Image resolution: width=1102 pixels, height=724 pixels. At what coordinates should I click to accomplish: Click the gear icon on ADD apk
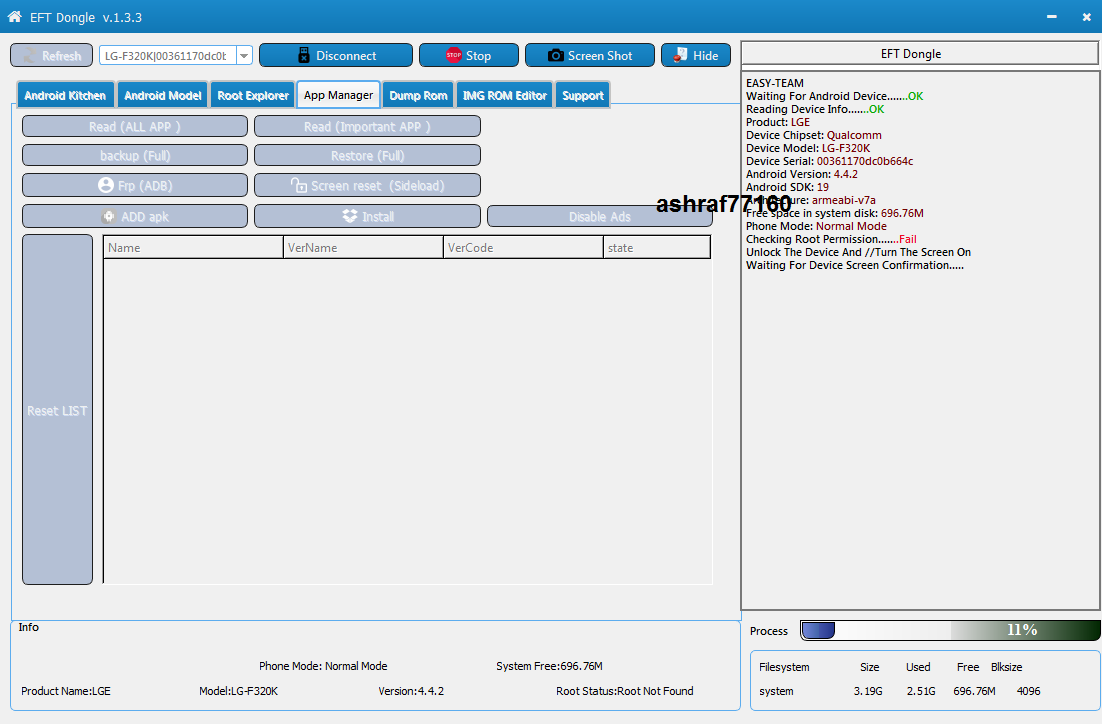pos(108,216)
